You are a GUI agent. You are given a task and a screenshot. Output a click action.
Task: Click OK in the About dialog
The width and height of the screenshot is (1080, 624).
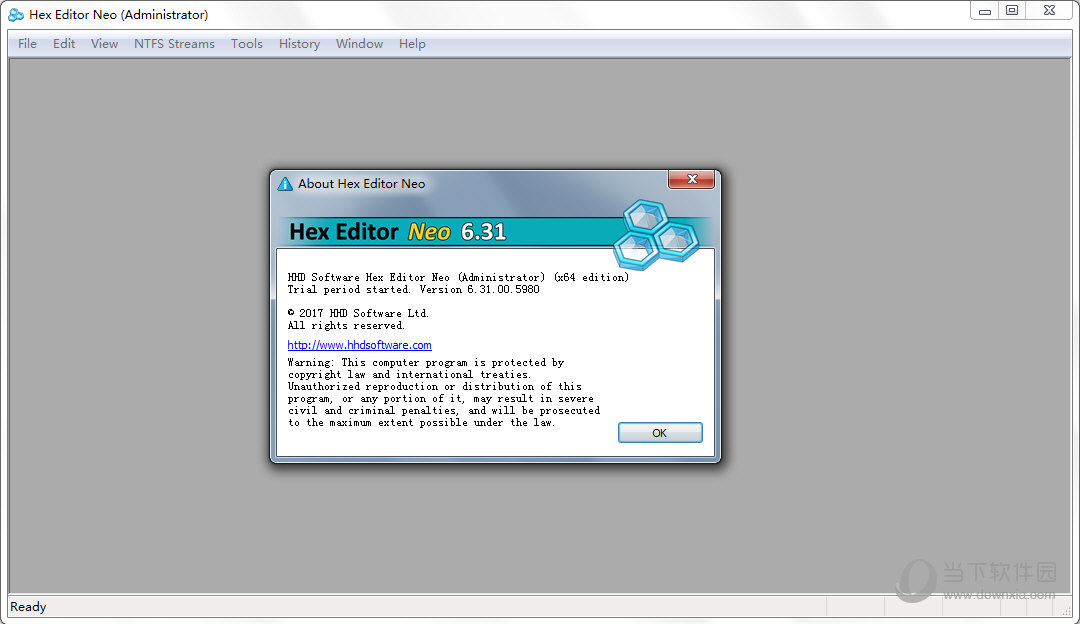660,433
